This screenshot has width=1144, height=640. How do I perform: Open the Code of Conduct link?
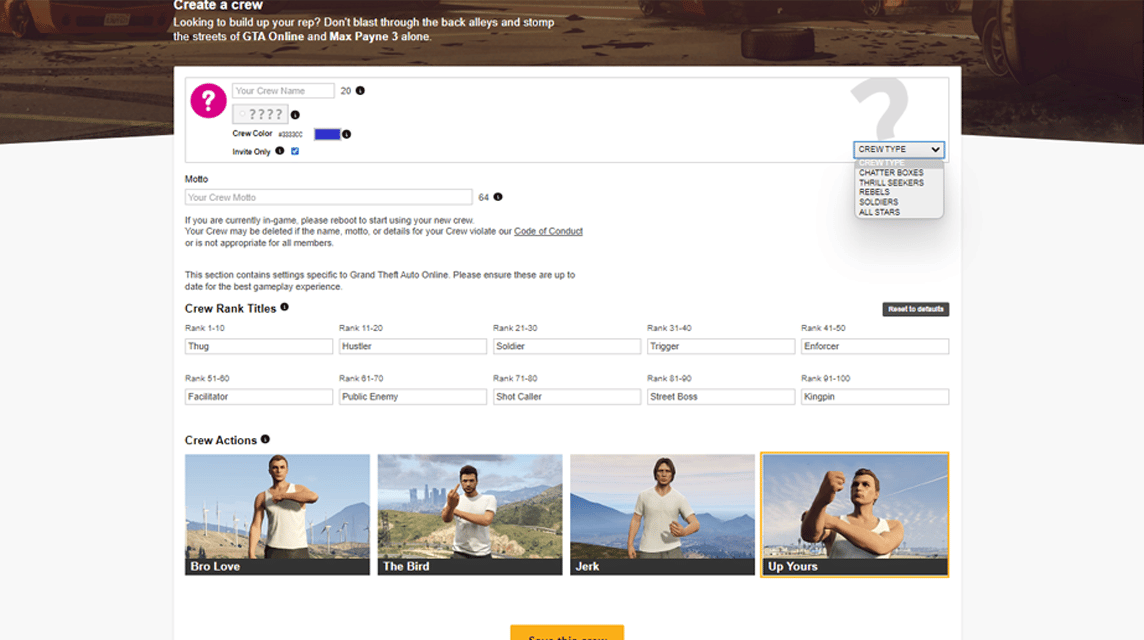coord(548,231)
